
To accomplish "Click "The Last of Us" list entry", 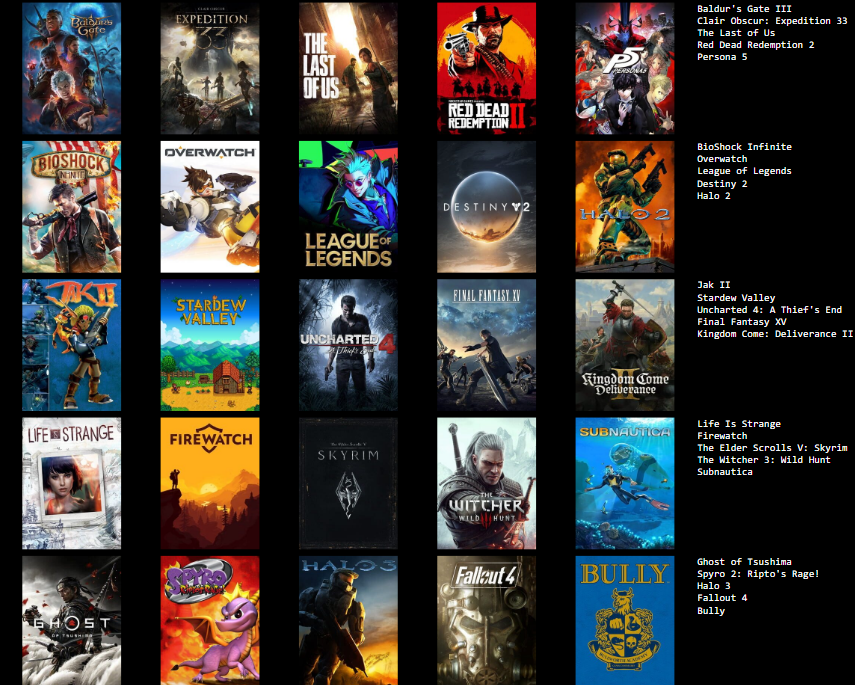I will [736, 33].
